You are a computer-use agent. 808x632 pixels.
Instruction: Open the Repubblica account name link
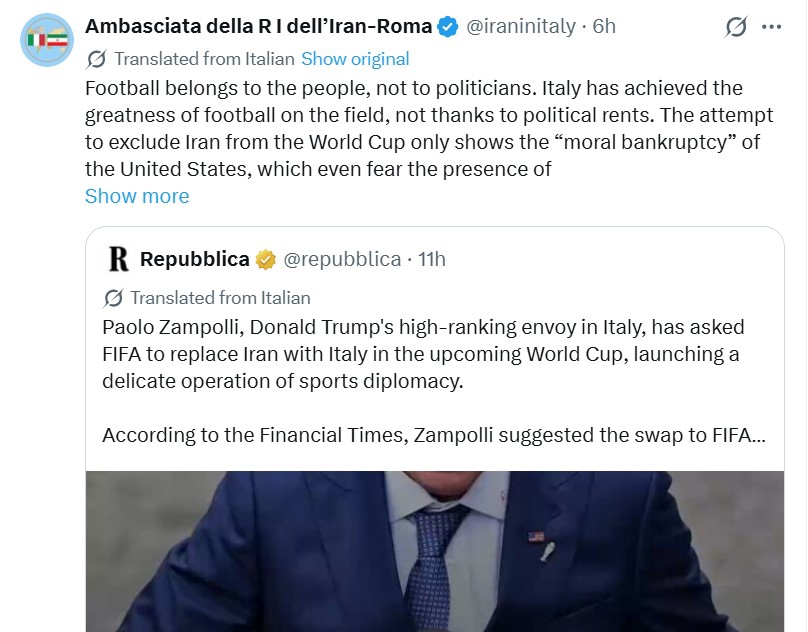tap(195, 260)
